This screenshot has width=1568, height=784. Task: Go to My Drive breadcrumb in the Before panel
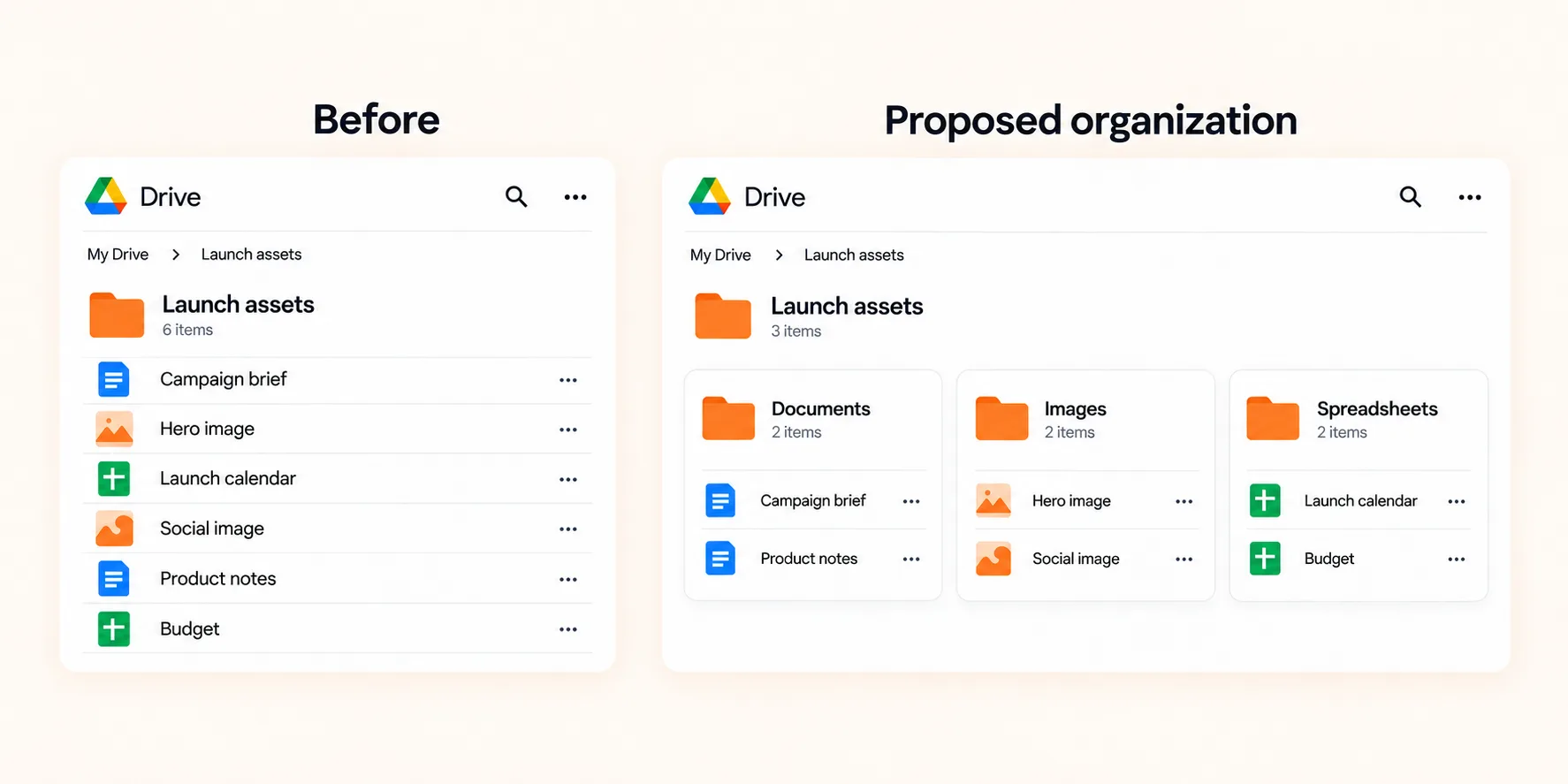pos(118,255)
